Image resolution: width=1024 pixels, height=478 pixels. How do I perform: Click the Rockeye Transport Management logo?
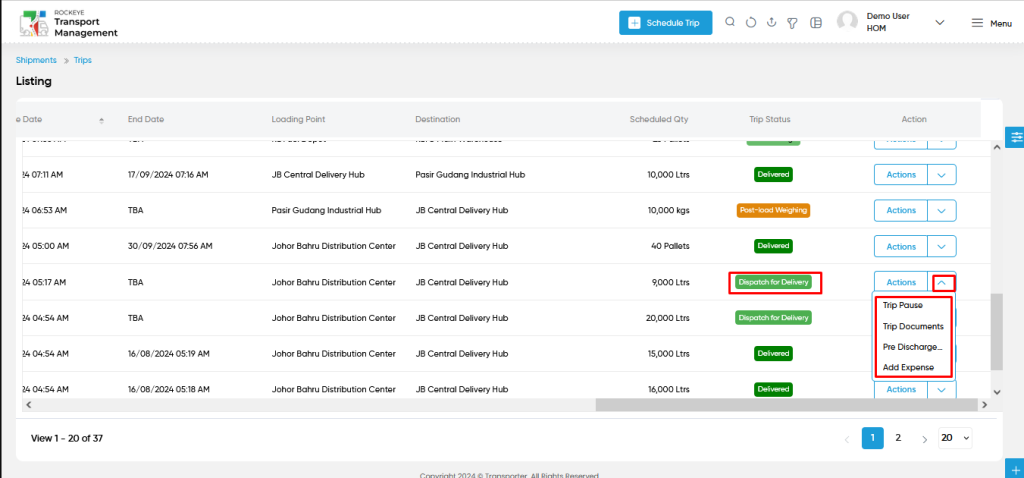[69, 23]
